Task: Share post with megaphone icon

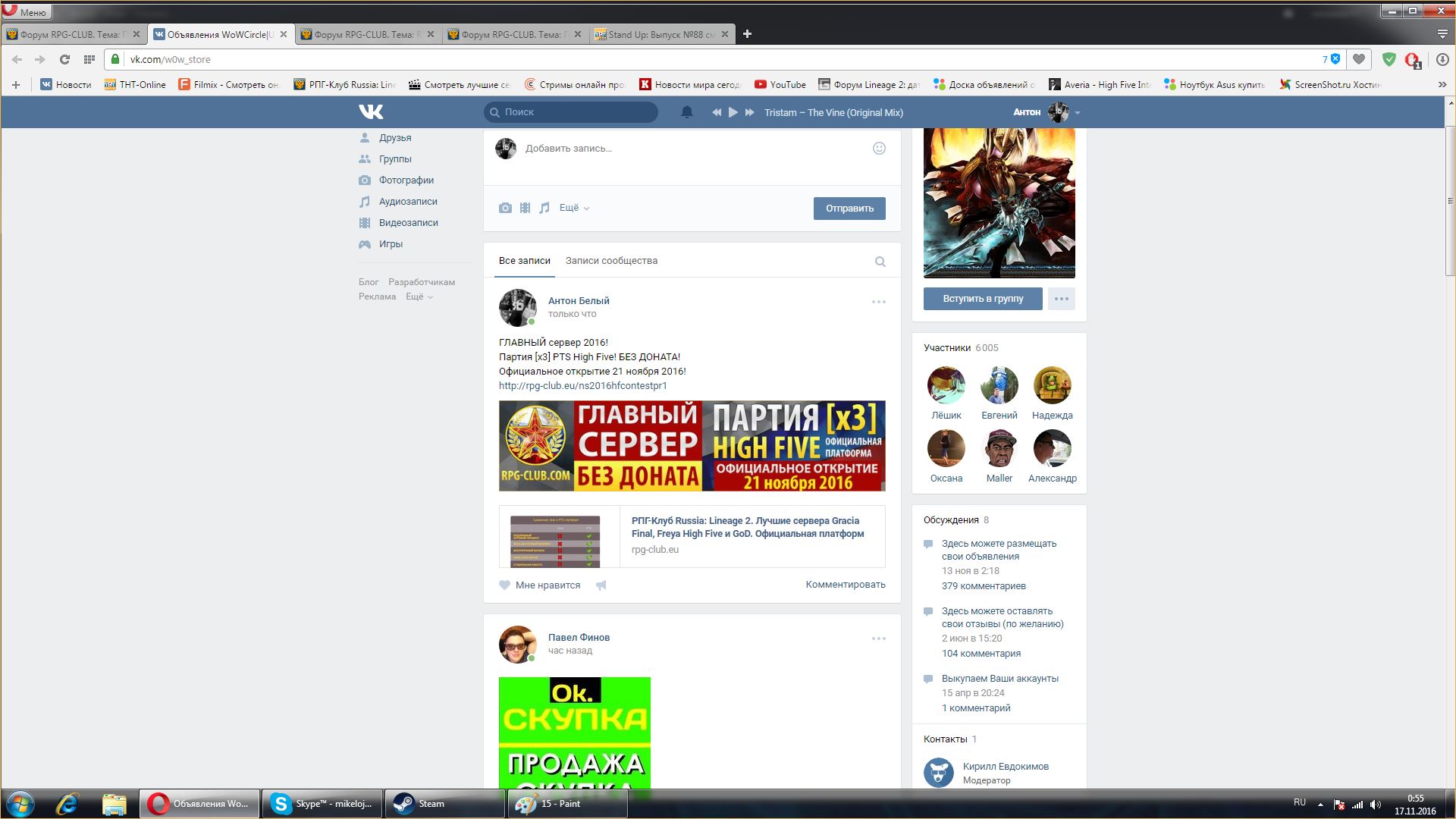Action: tap(601, 585)
